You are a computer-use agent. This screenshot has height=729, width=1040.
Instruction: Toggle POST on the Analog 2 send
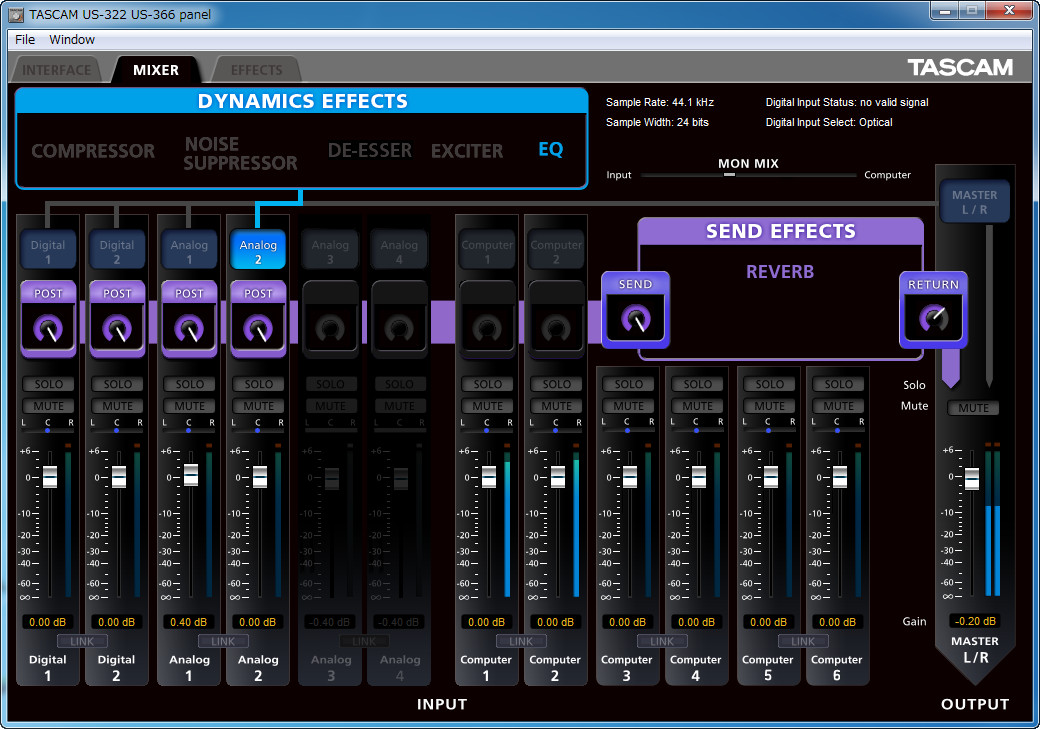pos(258,293)
